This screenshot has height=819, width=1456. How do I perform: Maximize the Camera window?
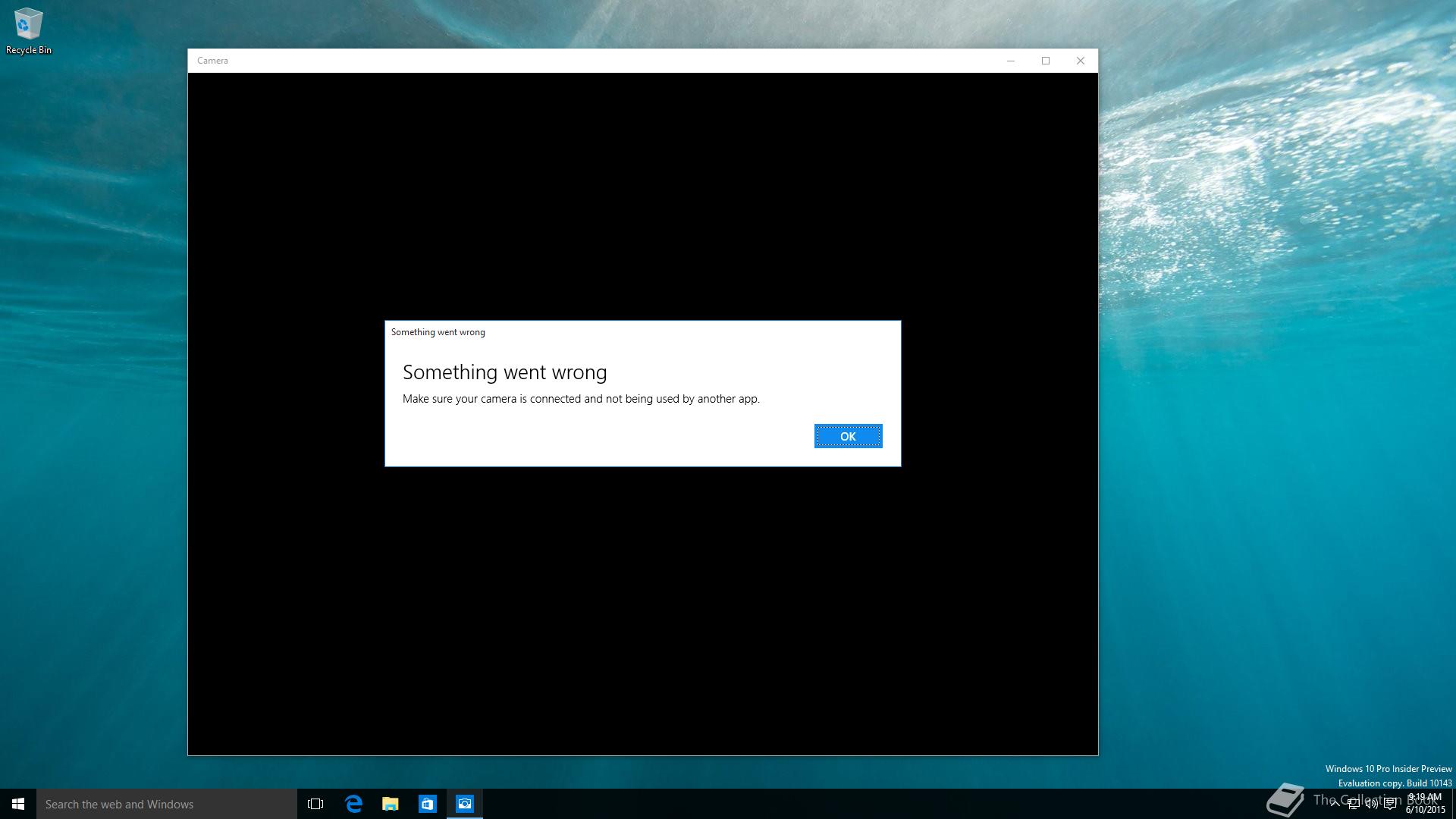pyautogui.click(x=1046, y=61)
